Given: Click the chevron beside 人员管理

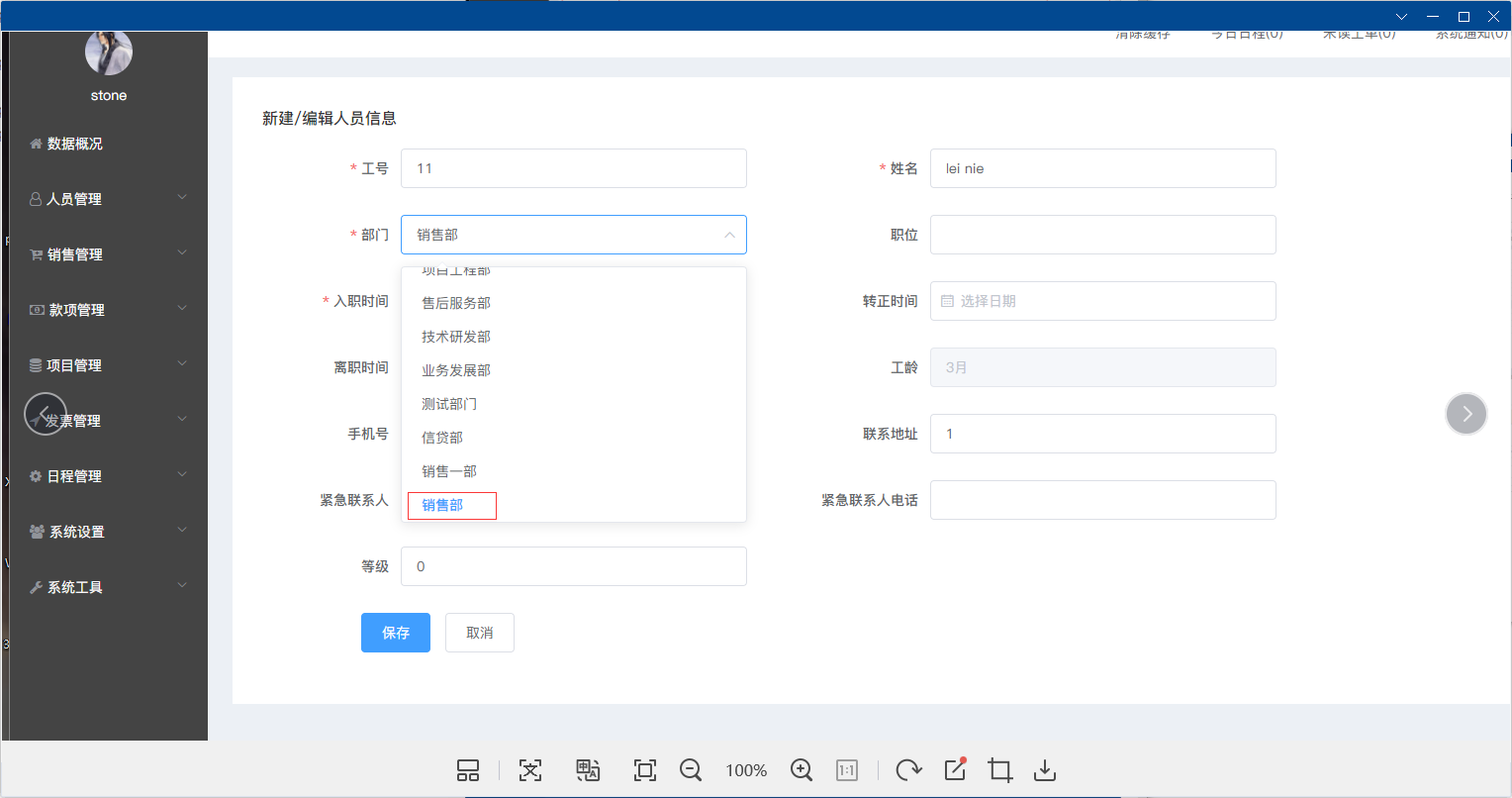Looking at the screenshot, I should (182, 197).
